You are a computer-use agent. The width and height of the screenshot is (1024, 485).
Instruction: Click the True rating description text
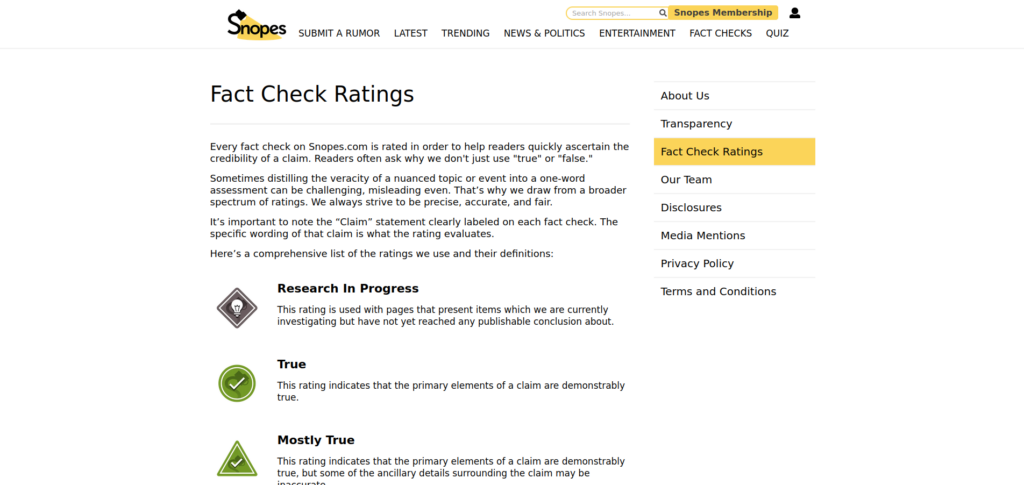[451, 392]
